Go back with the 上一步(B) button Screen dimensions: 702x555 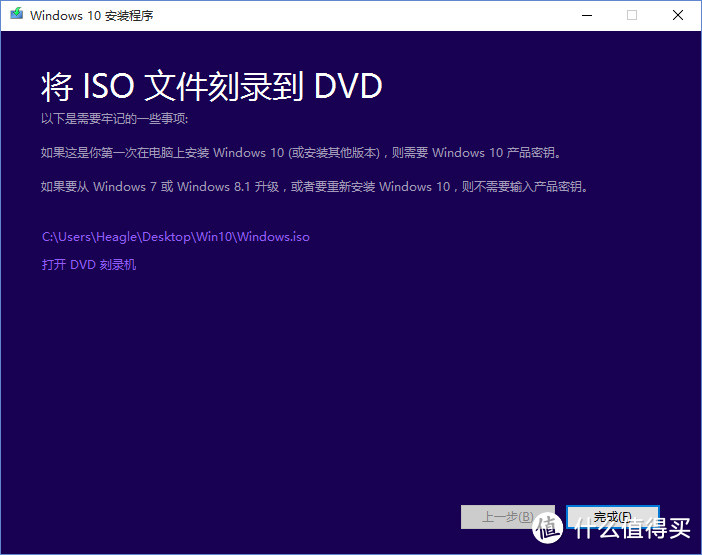tap(508, 517)
